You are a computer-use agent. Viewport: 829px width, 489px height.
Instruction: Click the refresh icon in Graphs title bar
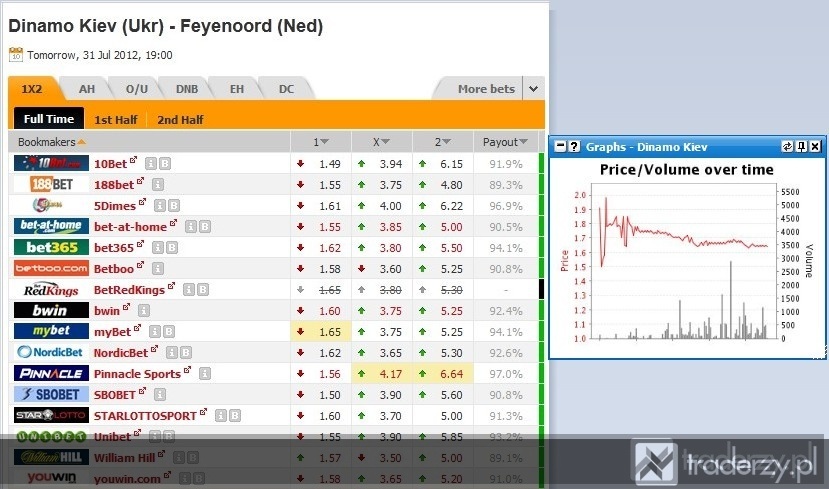(x=787, y=146)
